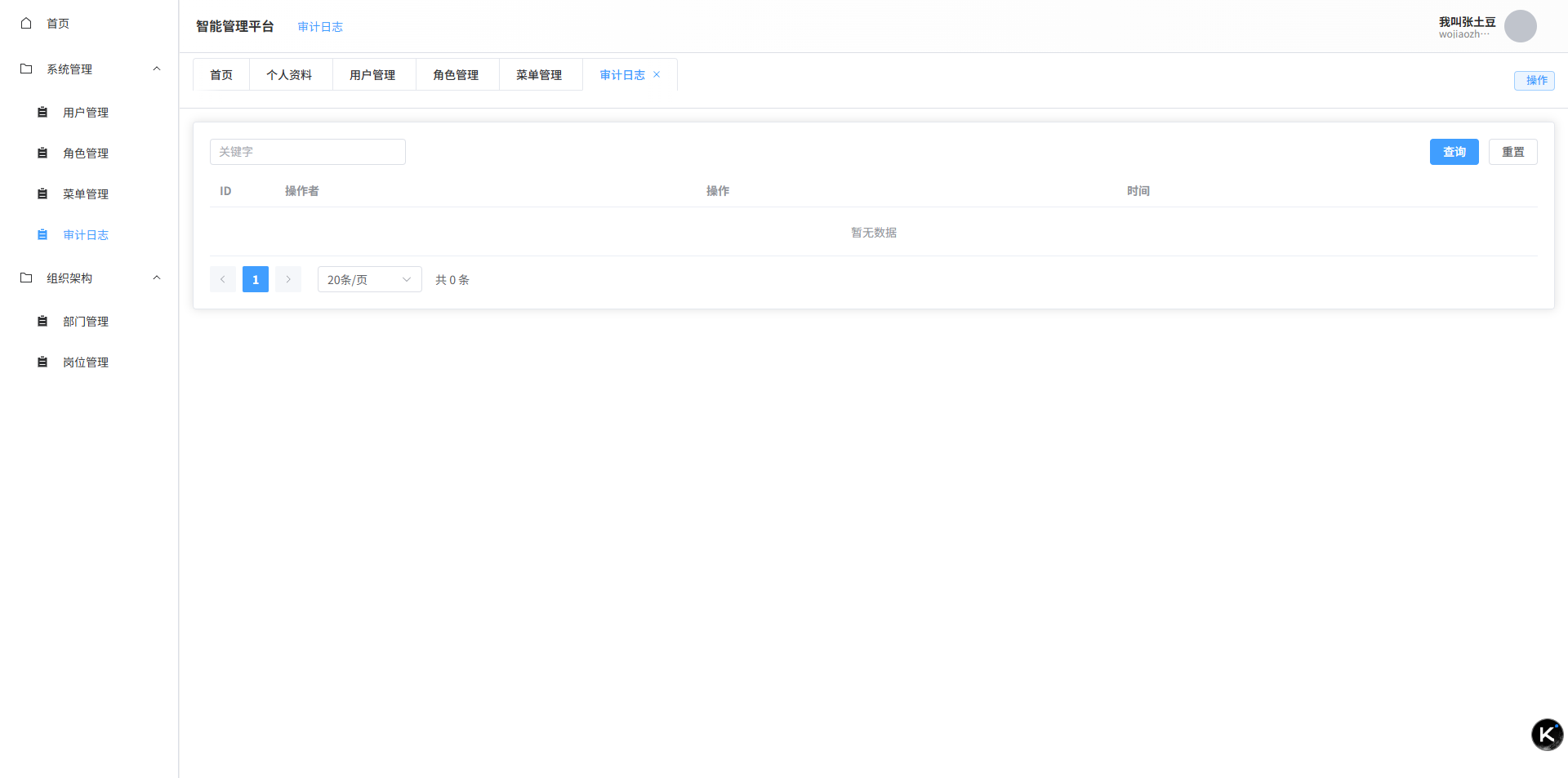The height and width of the screenshot is (778, 1568).
Task: Click the 角色管理 clipboard icon in sidebar
Action: (42, 153)
